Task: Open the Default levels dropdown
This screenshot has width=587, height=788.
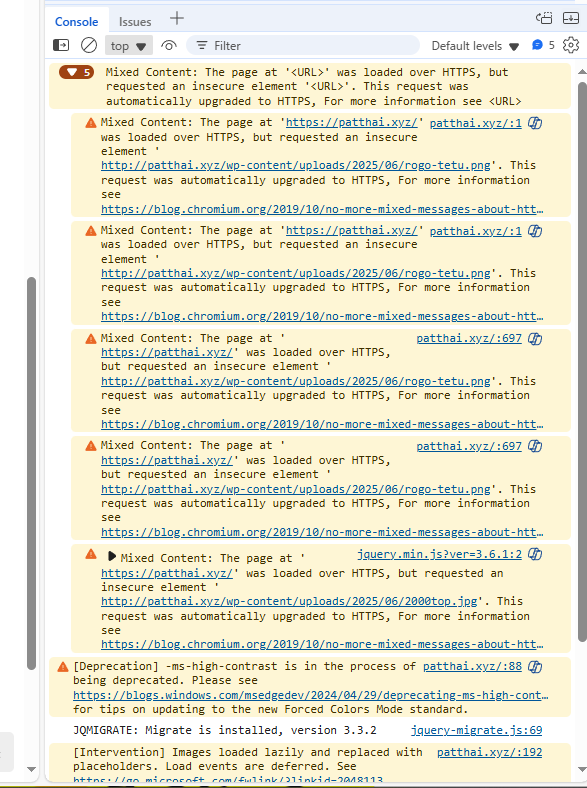Action: coord(475,46)
